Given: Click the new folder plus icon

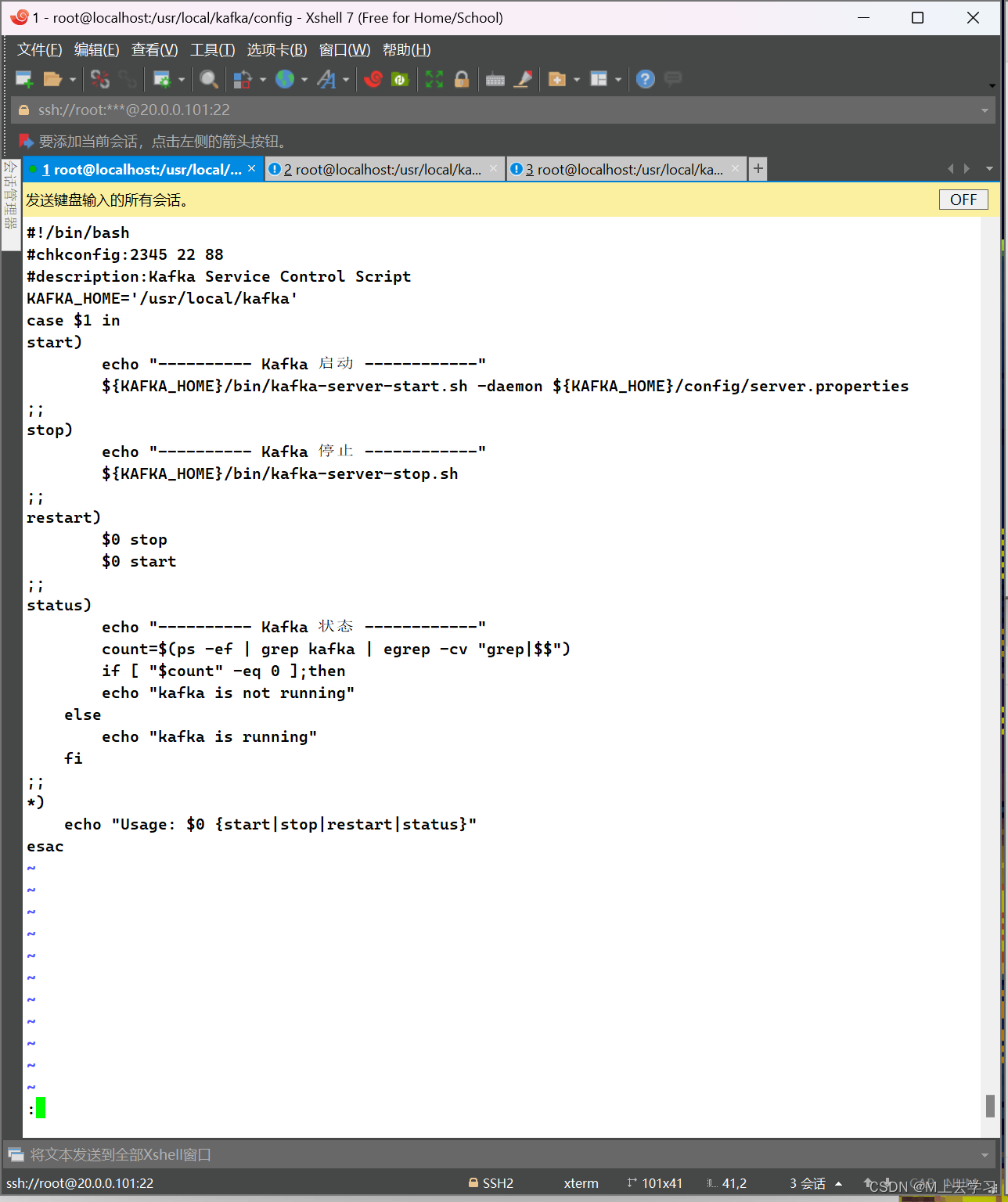Looking at the screenshot, I should click(557, 79).
